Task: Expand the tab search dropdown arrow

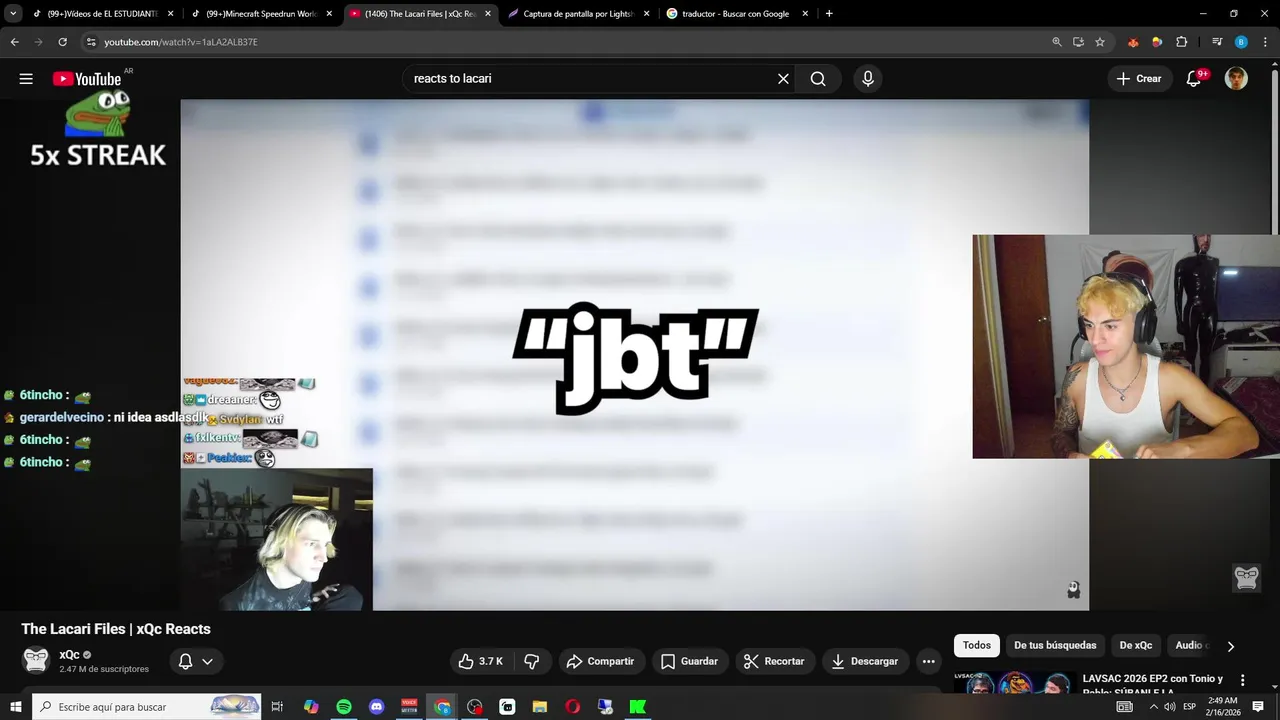Action: coord(13,14)
